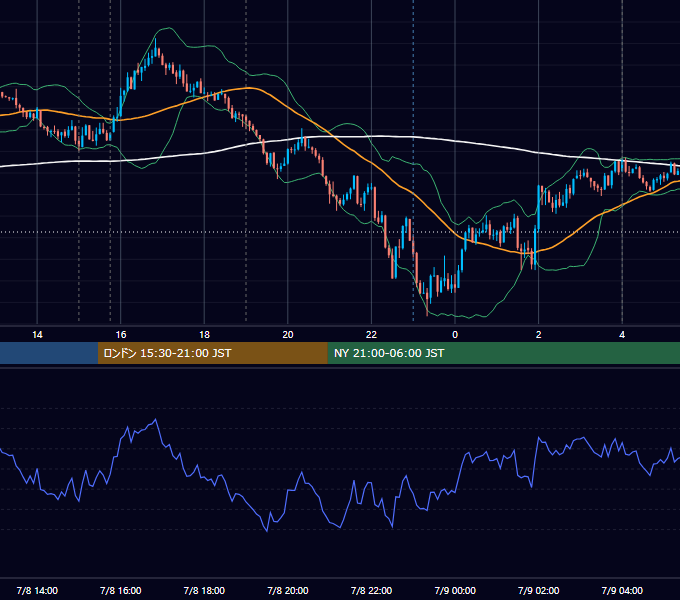Viewport: 680px width, 600px height.
Task: Click the 18 hour label on chart axis
Action: pyautogui.click(x=204, y=335)
